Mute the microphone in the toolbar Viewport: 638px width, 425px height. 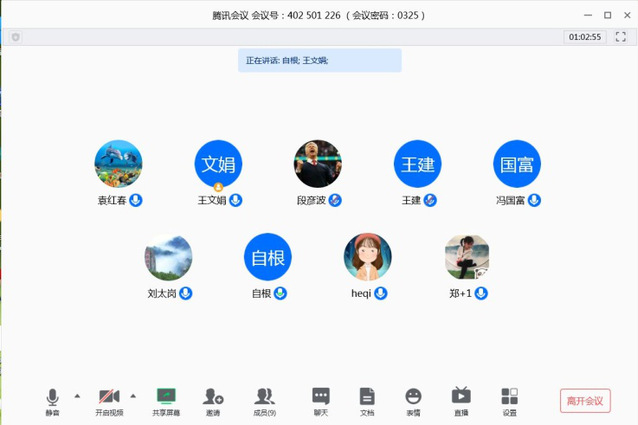(52, 398)
